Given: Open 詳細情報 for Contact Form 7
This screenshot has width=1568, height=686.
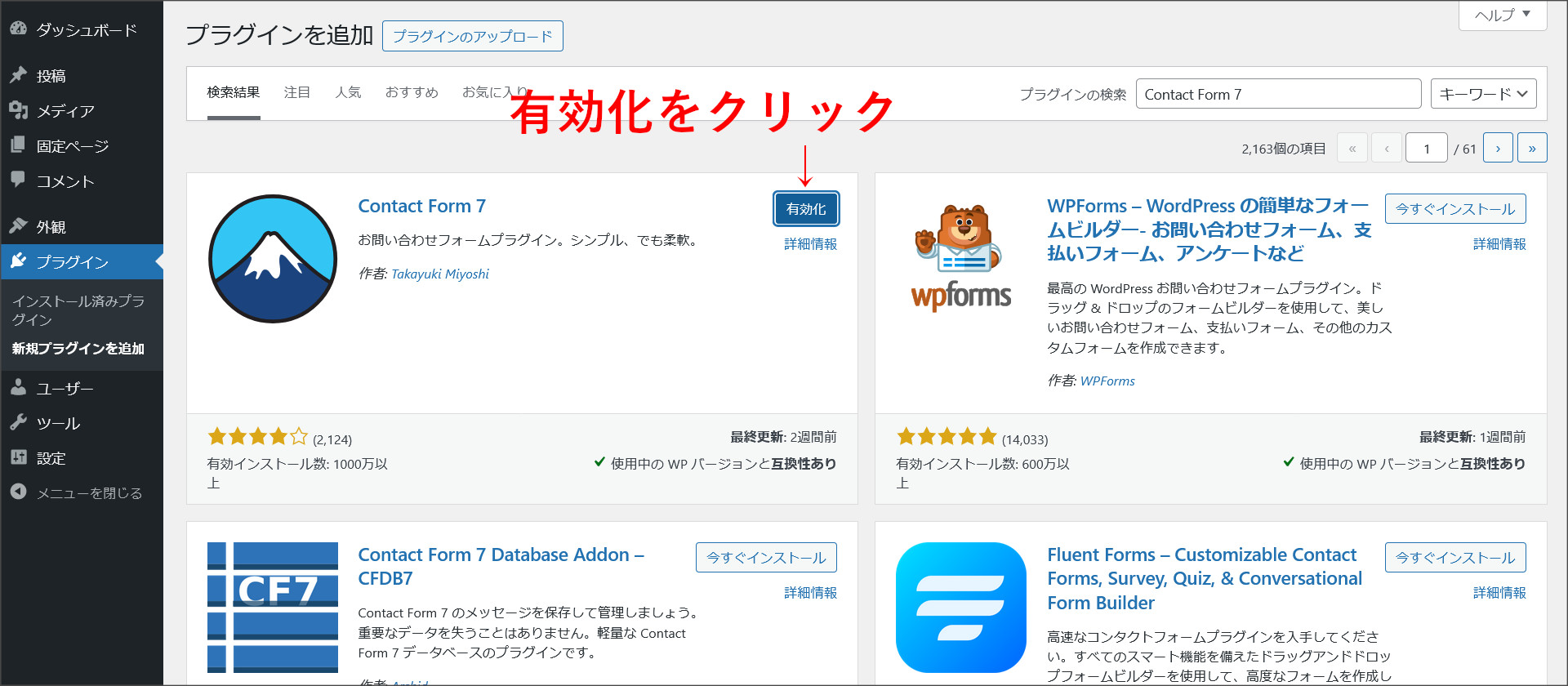Looking at the screenshot, I should pos(810,243).
